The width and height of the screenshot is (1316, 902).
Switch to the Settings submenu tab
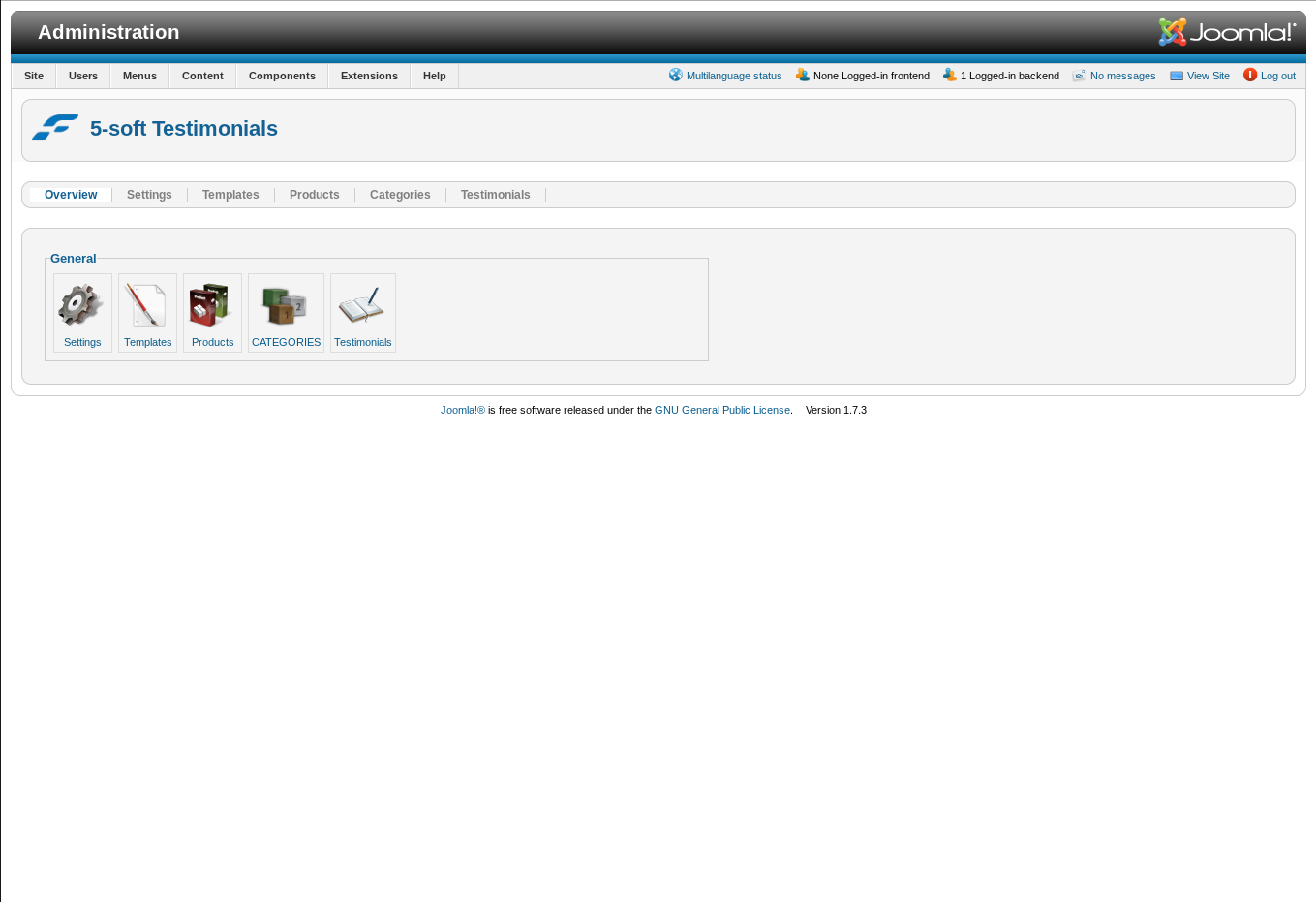(x=149, y=195)
